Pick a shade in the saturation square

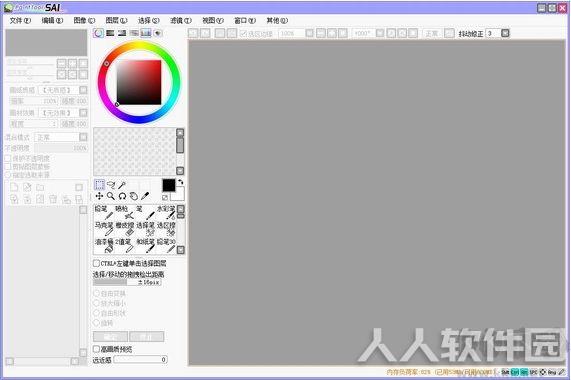pyautogui.click(x=139, y=82)
